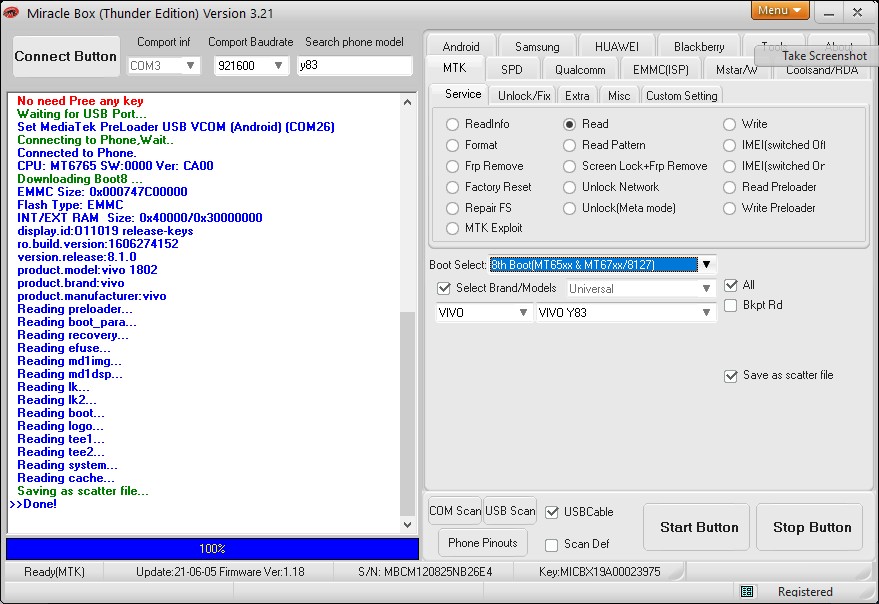The width and height of the screenshot is (879, 604).
Task: Toggle the All checkbox
Action: 730,285
